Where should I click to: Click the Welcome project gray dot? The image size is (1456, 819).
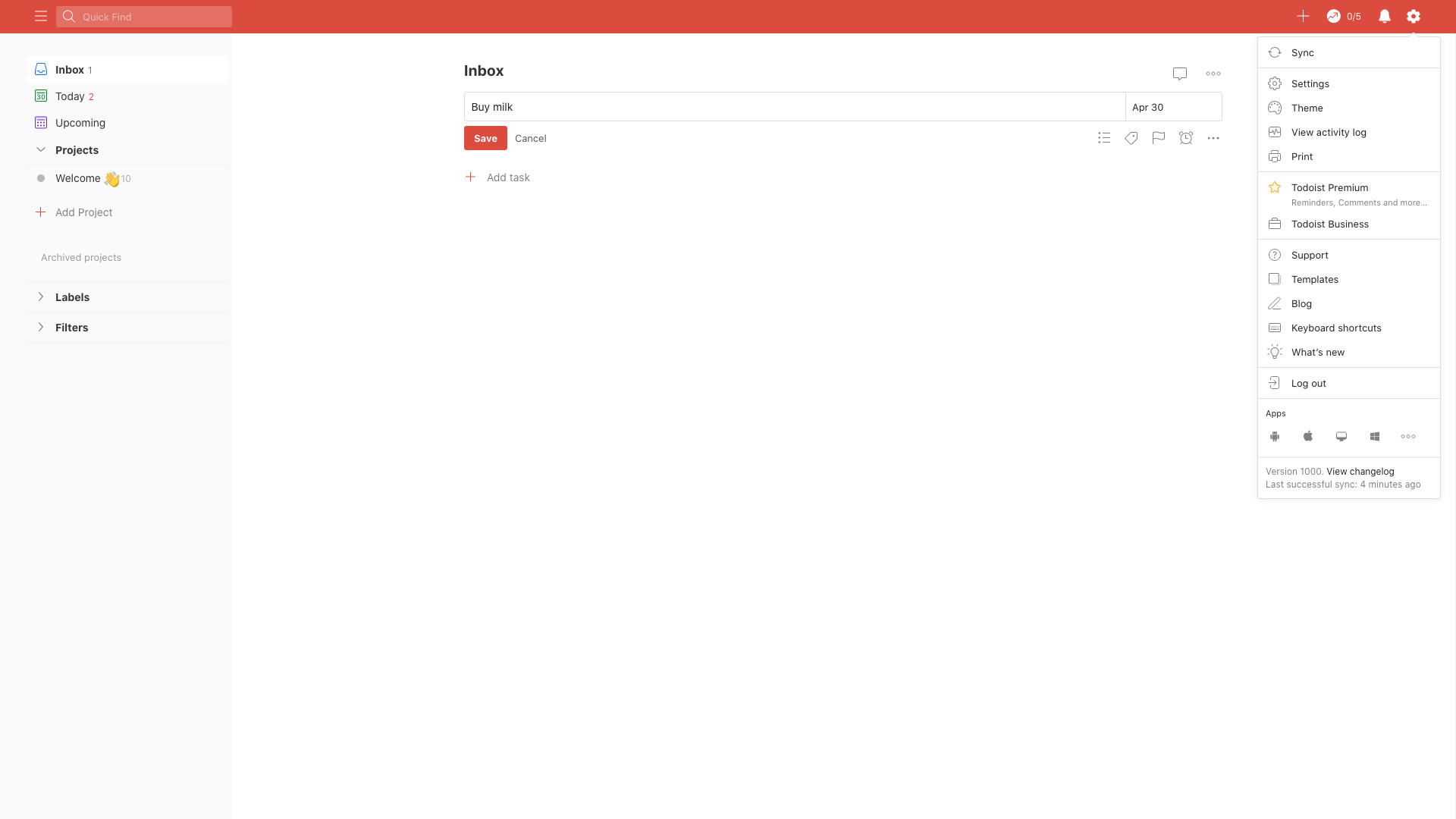point(41,178)
